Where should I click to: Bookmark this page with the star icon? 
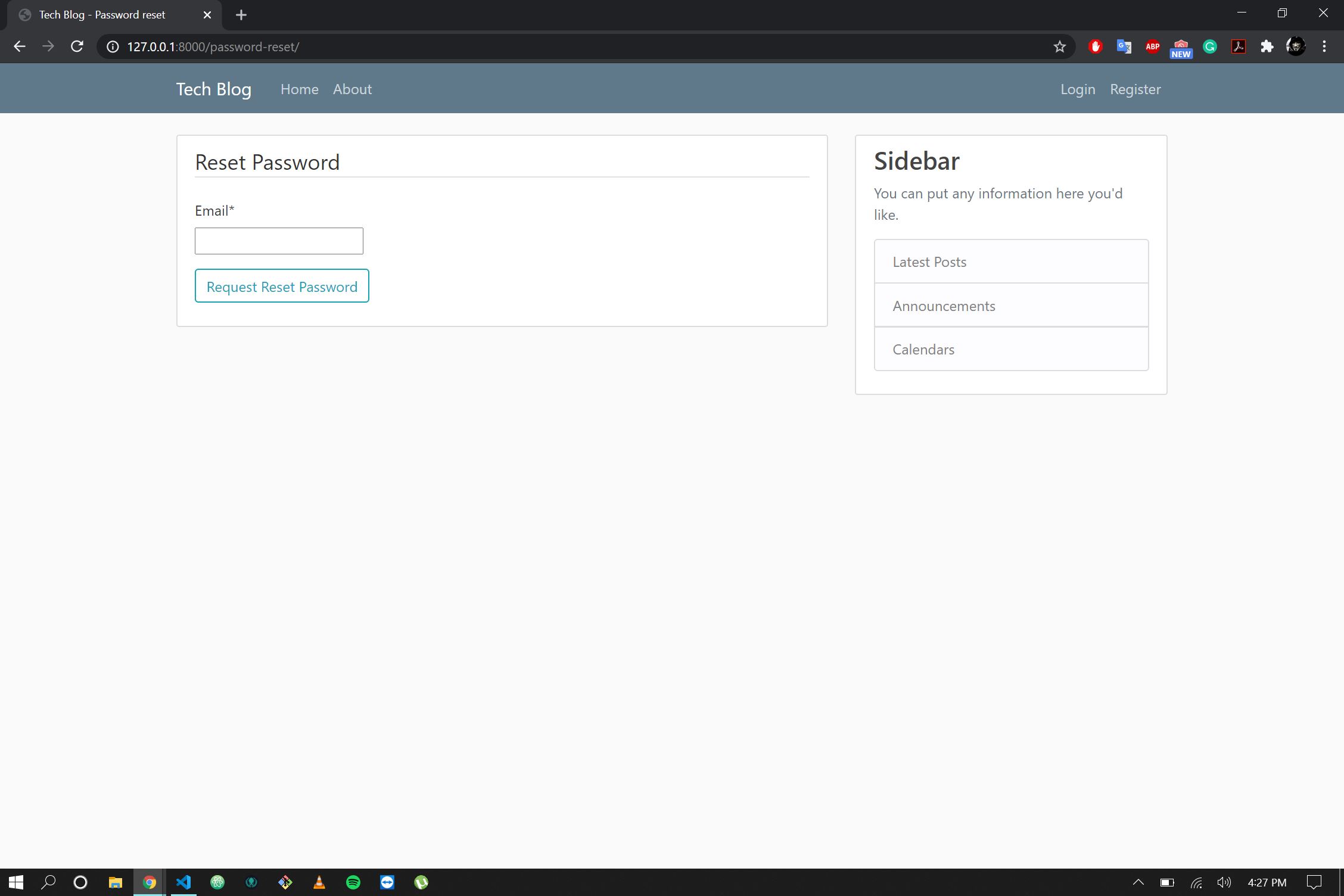click(1059, 46)
